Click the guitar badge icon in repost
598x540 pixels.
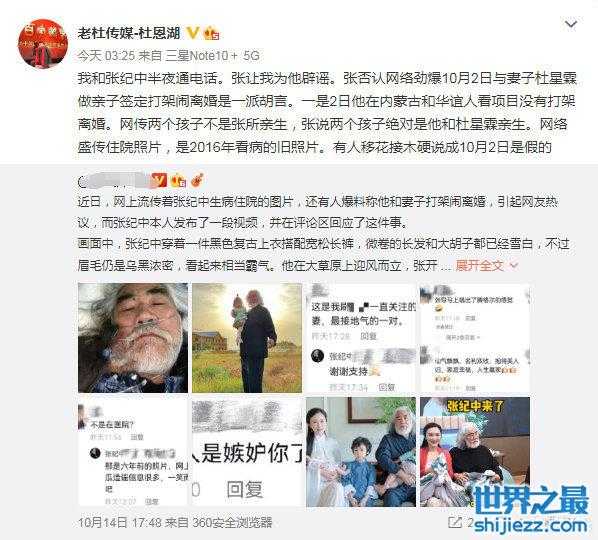click(197, 180)
